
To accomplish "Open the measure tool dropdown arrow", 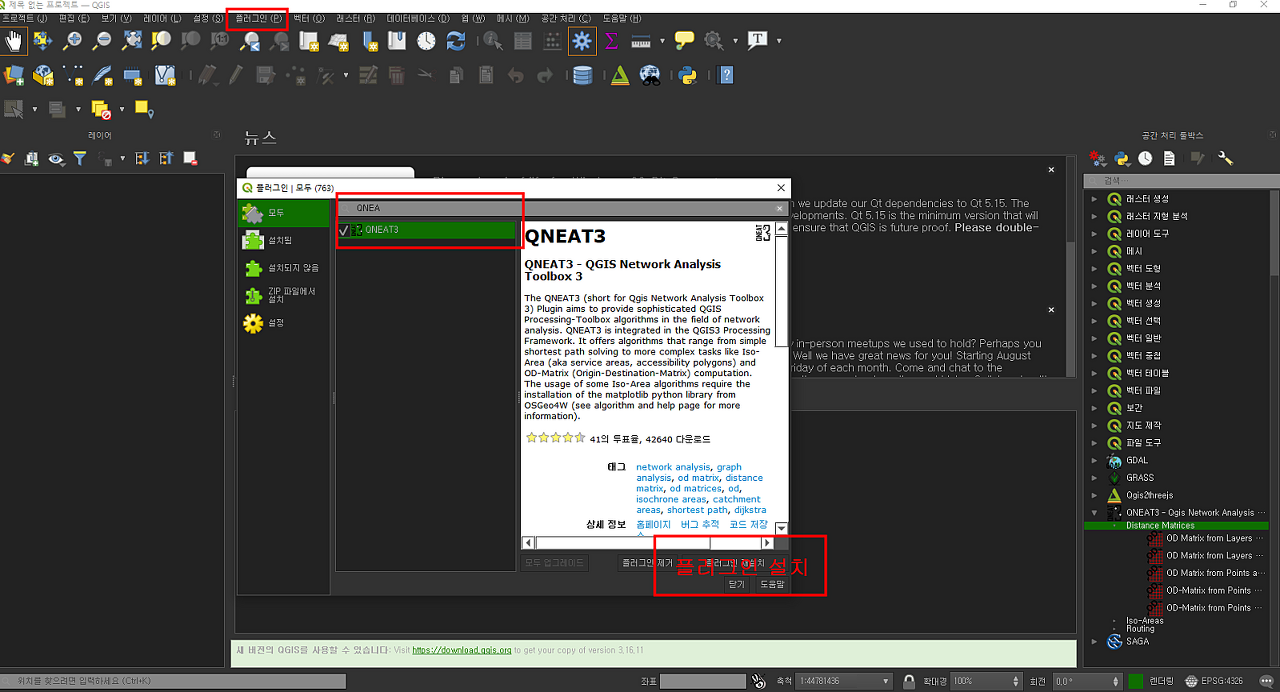I will click(663, 41).
